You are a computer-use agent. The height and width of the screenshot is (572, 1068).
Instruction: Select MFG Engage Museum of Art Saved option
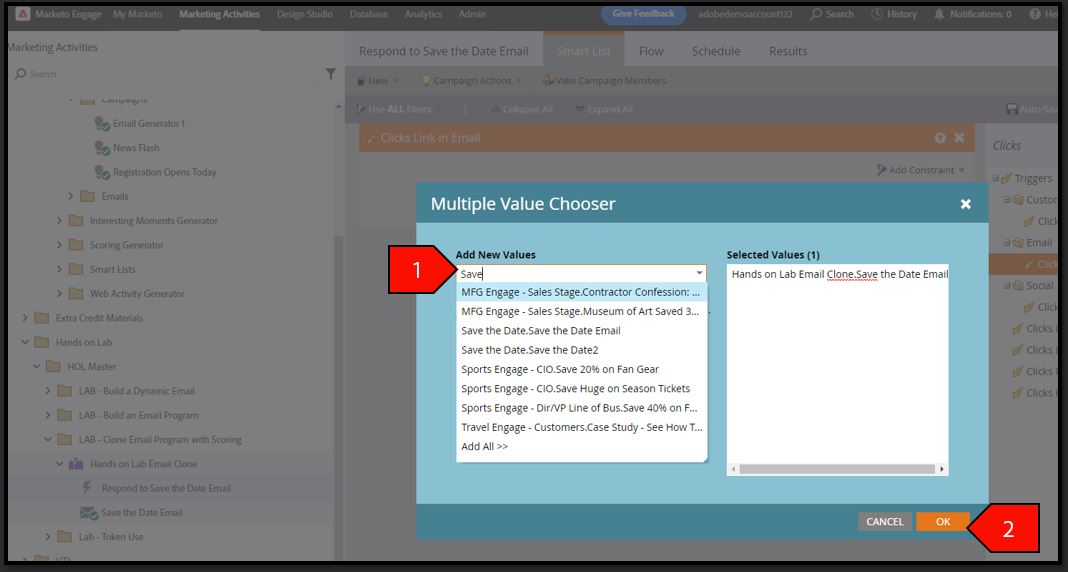point(582,311)
